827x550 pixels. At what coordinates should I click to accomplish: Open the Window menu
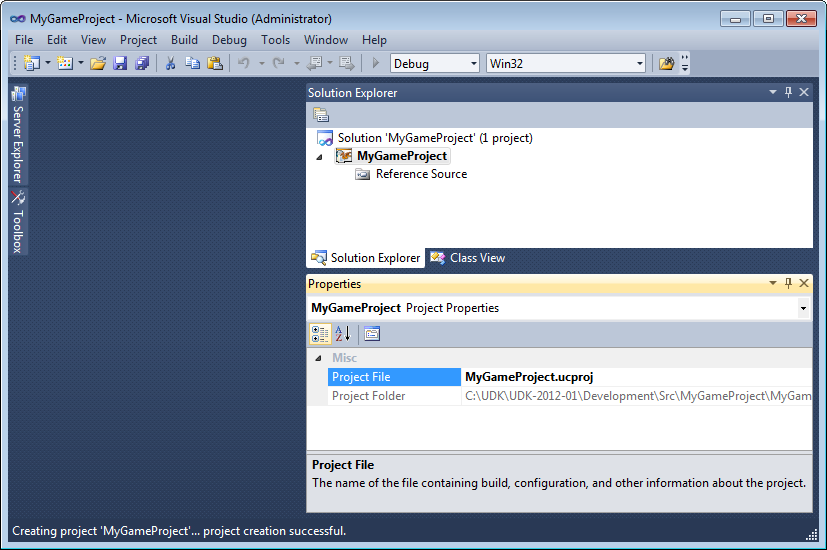click(x=325, y=40)
